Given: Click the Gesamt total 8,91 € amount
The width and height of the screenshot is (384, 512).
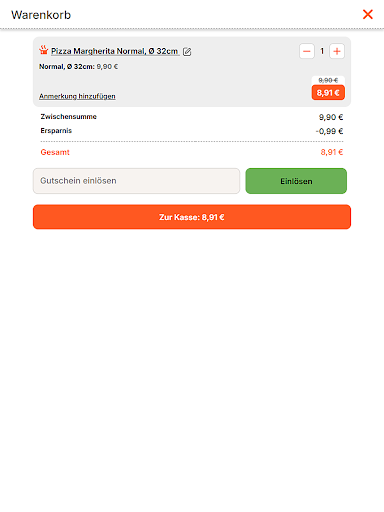Looking at the screenshot, I should tap(332, 152).
